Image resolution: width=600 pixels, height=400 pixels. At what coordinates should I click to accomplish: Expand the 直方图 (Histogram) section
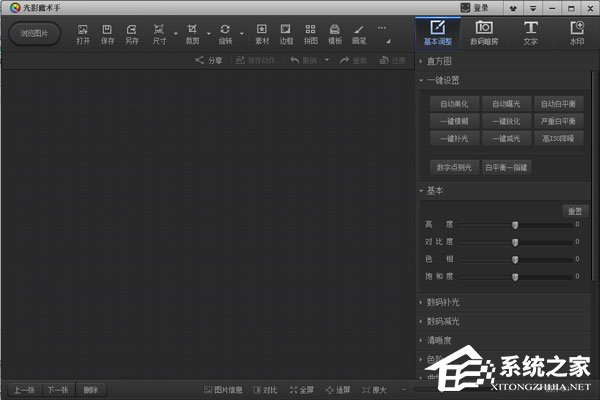[x=440, y=62]
